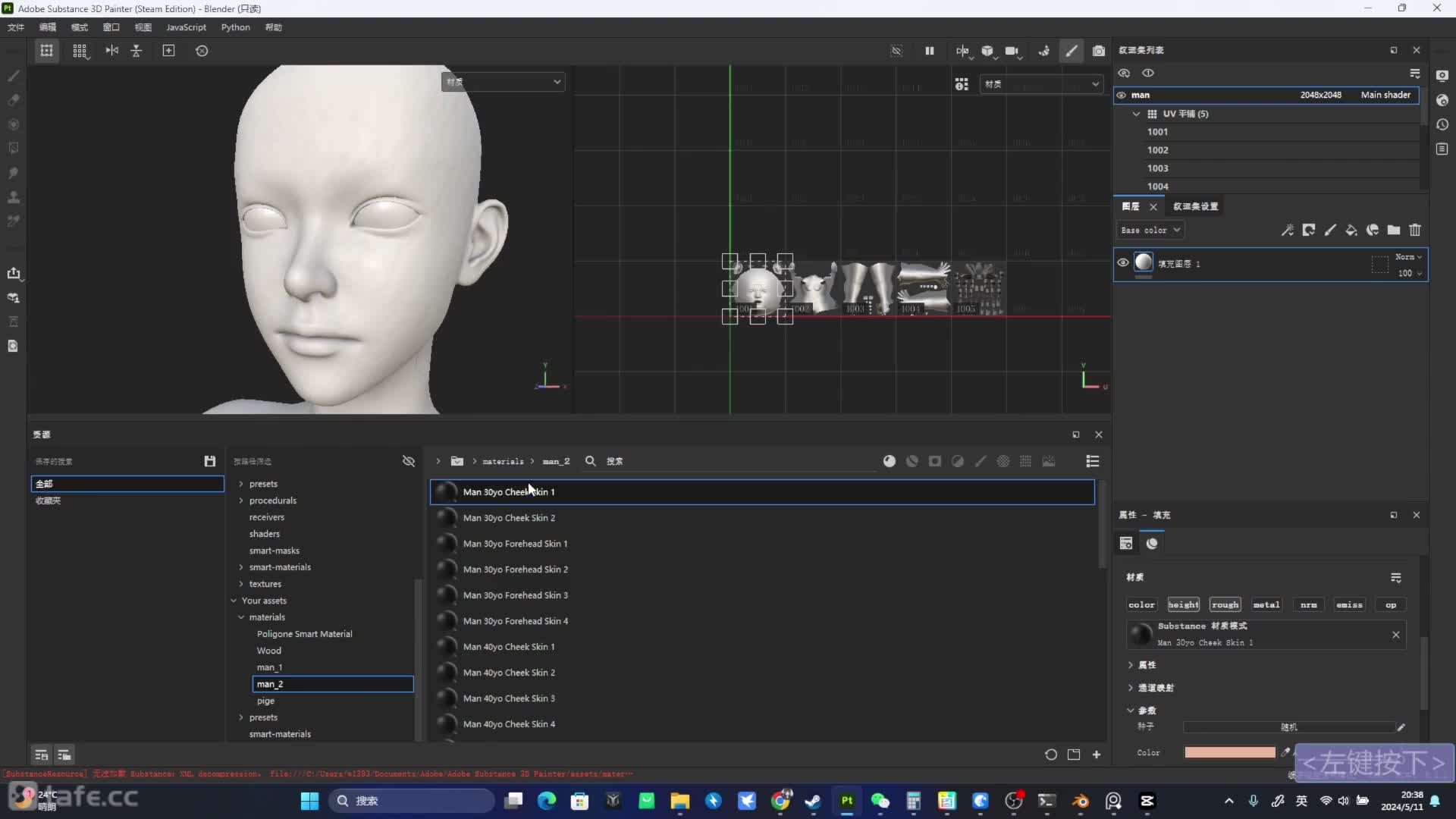Select the Paint brush tool in left toolbar
The height and width of the screenshot is (819, 1456).
tap(13, 76)
